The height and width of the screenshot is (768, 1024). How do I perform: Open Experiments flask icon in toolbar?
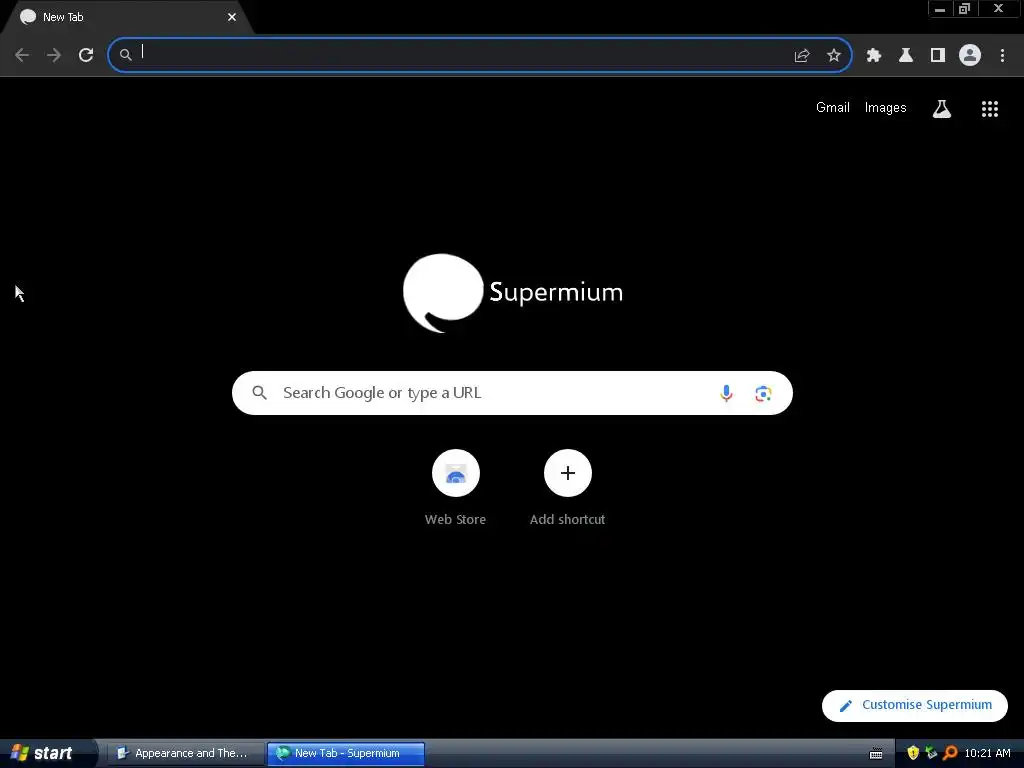point(906,56)
